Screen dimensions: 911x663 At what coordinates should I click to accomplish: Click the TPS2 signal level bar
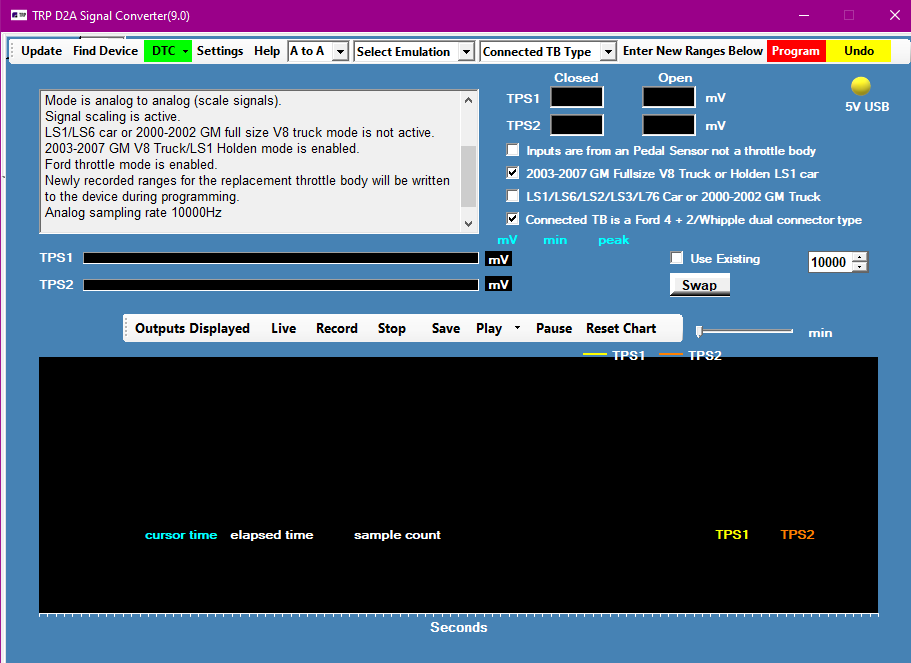point(281,285)
